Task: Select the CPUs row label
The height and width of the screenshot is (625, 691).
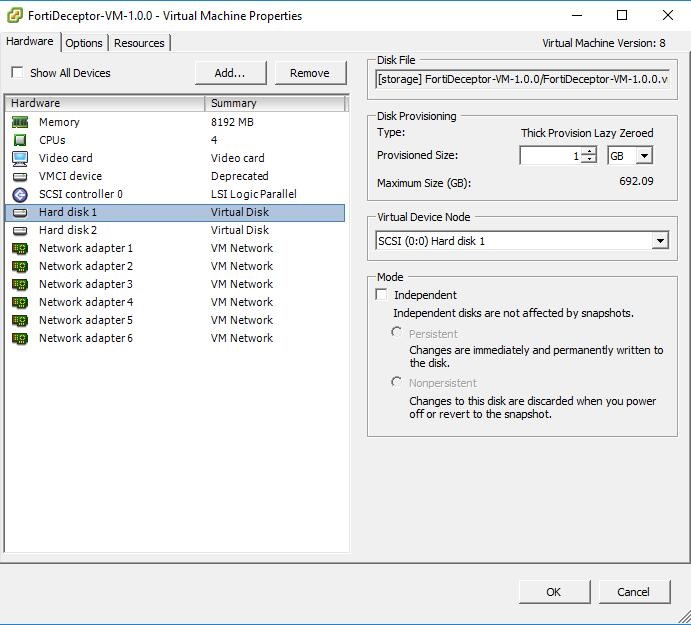Action: click(x=52, y=140)
